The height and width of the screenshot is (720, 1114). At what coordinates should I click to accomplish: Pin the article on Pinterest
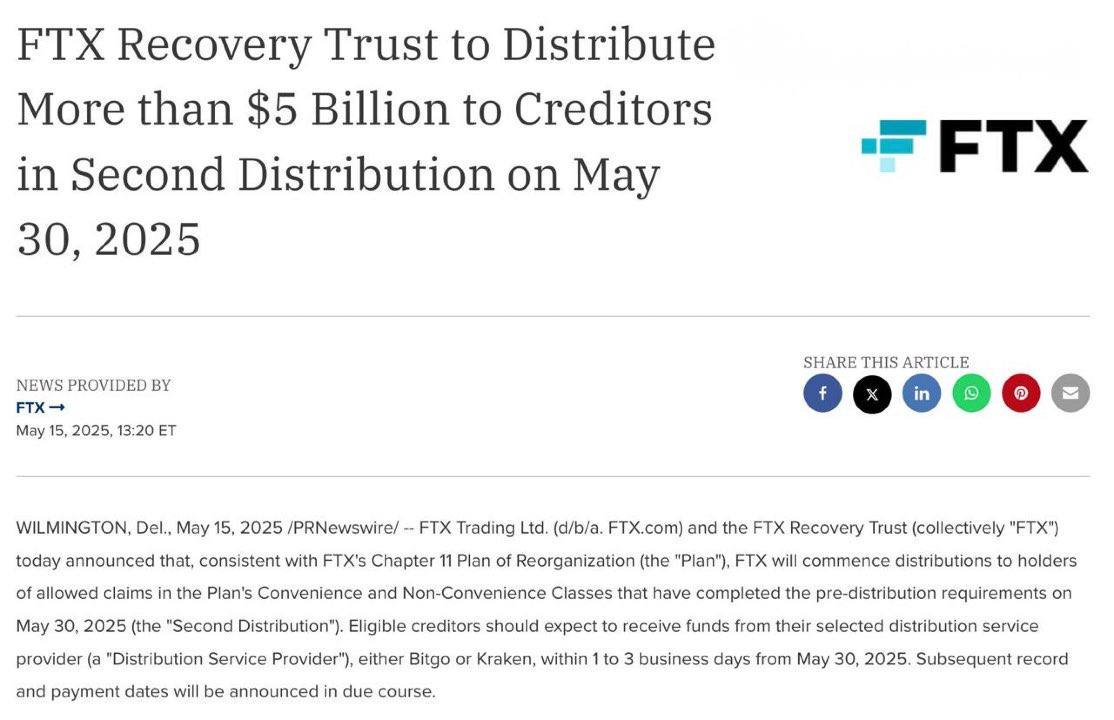tap(1021, 394)
